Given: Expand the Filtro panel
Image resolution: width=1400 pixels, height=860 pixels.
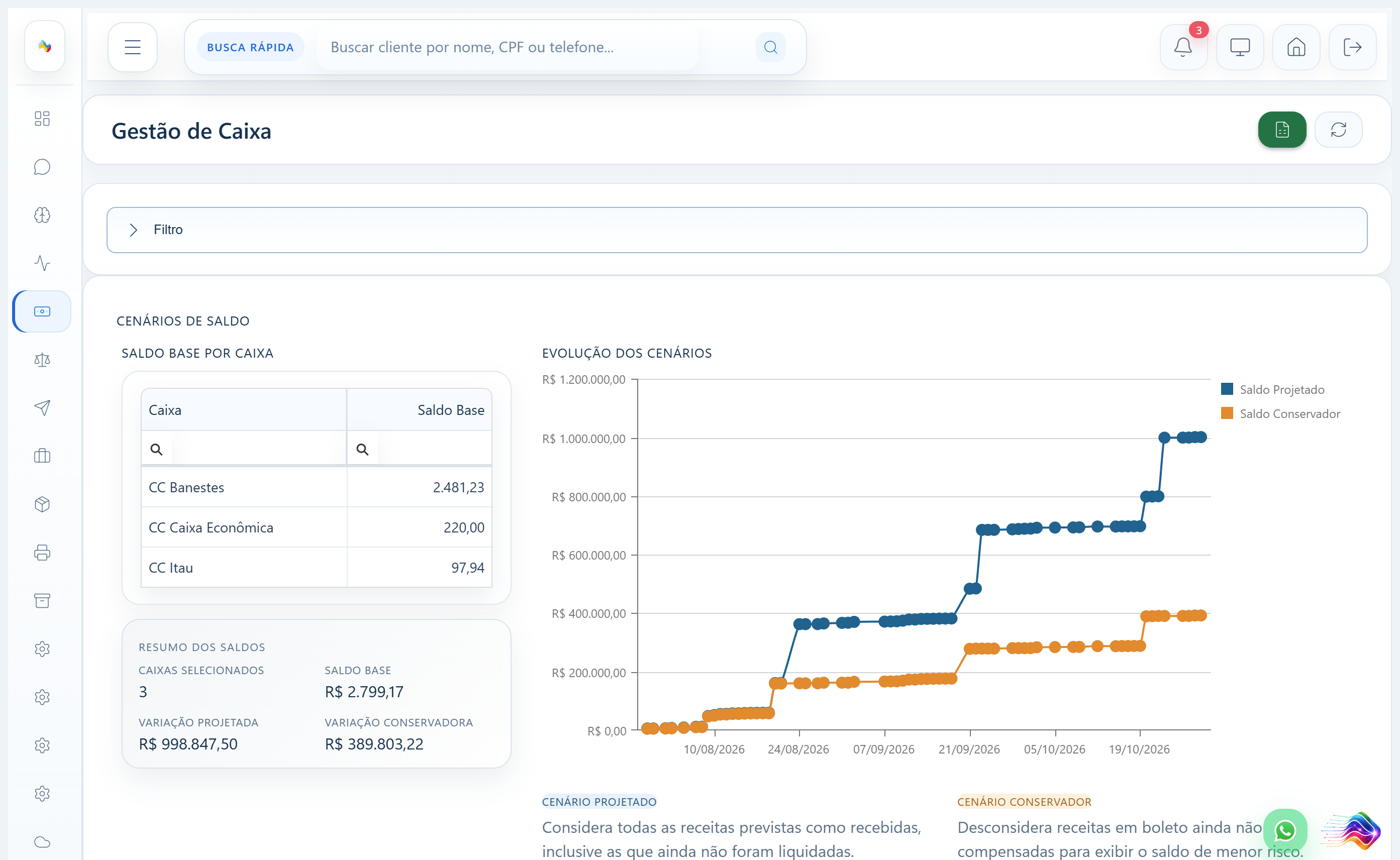Looking at the screenshot, I should pos(737,230).
